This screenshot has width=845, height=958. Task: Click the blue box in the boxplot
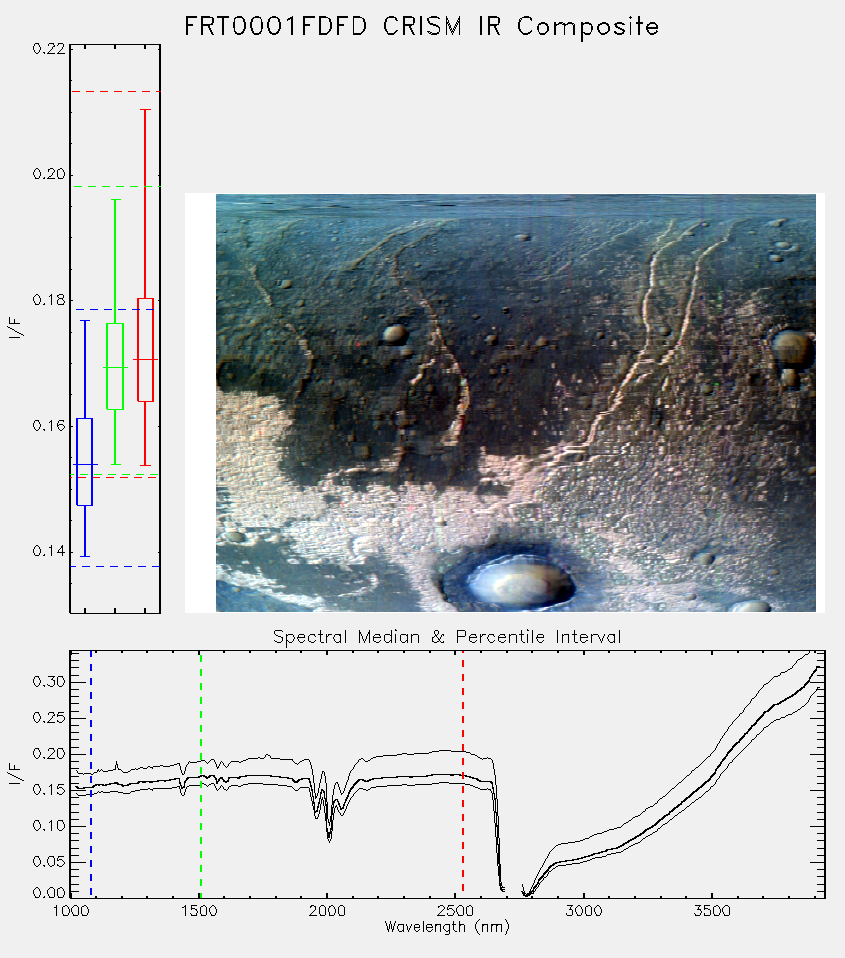pyautogui.click(x=84, y=462)
